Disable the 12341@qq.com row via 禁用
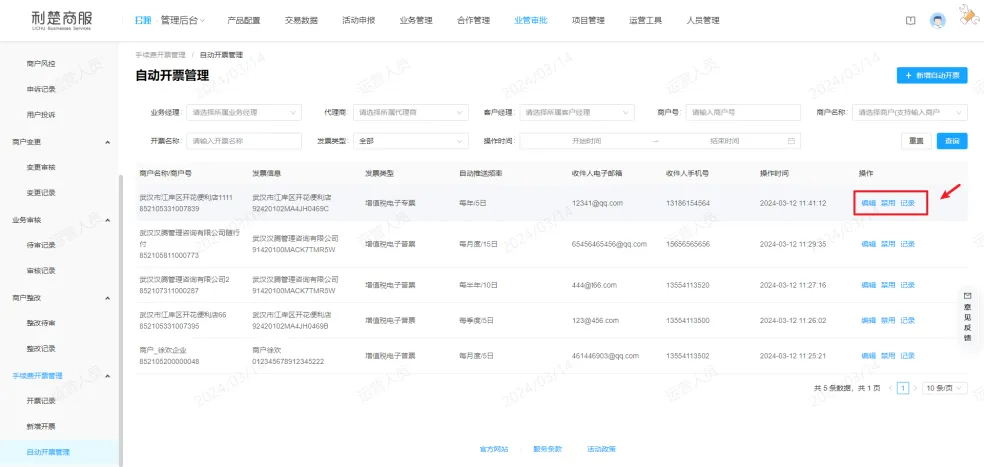The height and width of the screenshot is (467, 984). point(888,203)
